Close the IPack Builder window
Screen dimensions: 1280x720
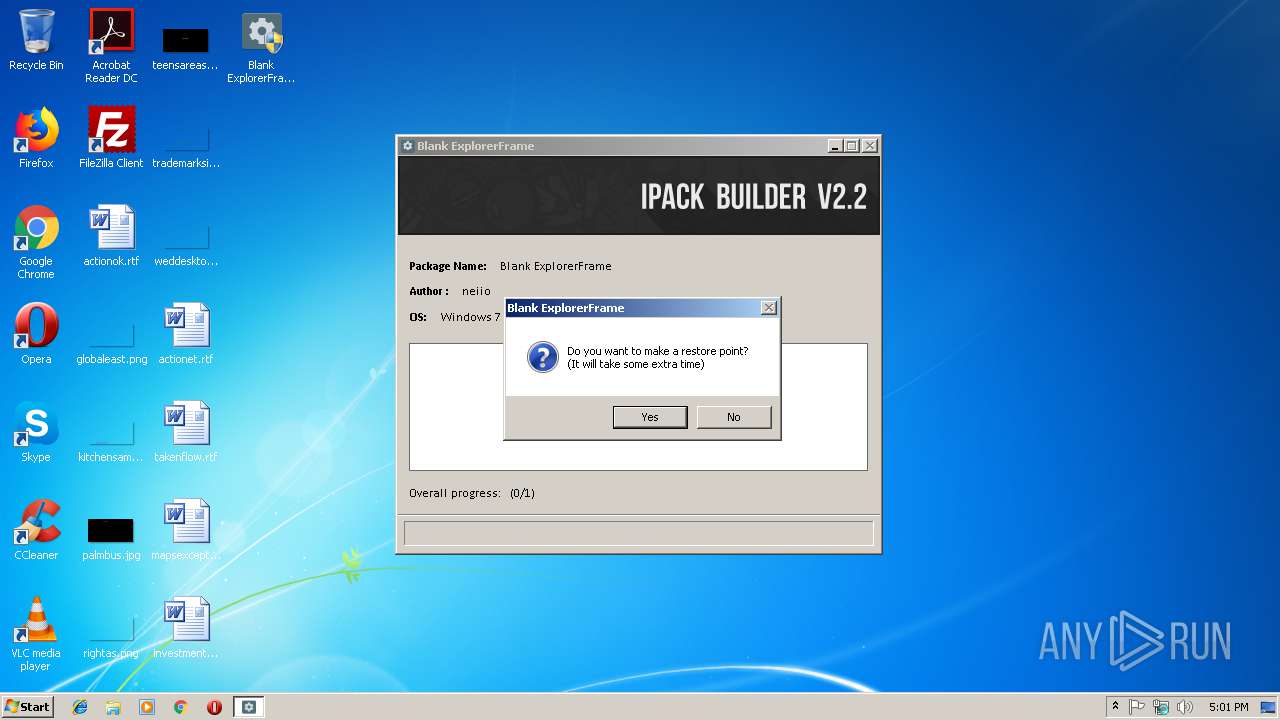[x=870, y=146]
